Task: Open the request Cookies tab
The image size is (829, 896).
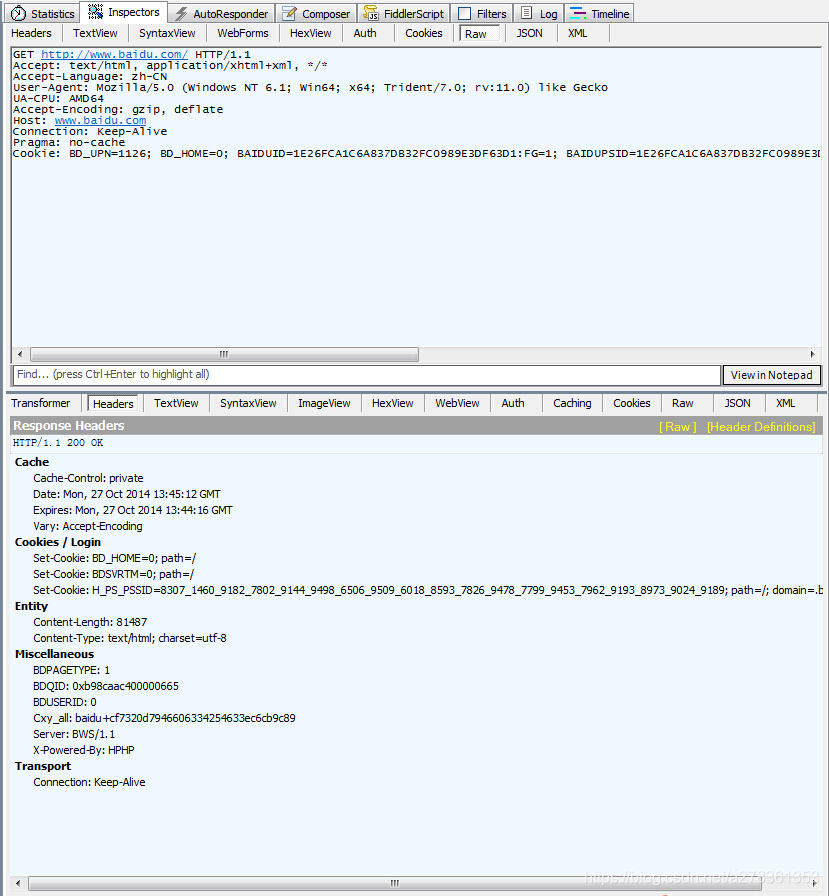Action: point(423,33)
